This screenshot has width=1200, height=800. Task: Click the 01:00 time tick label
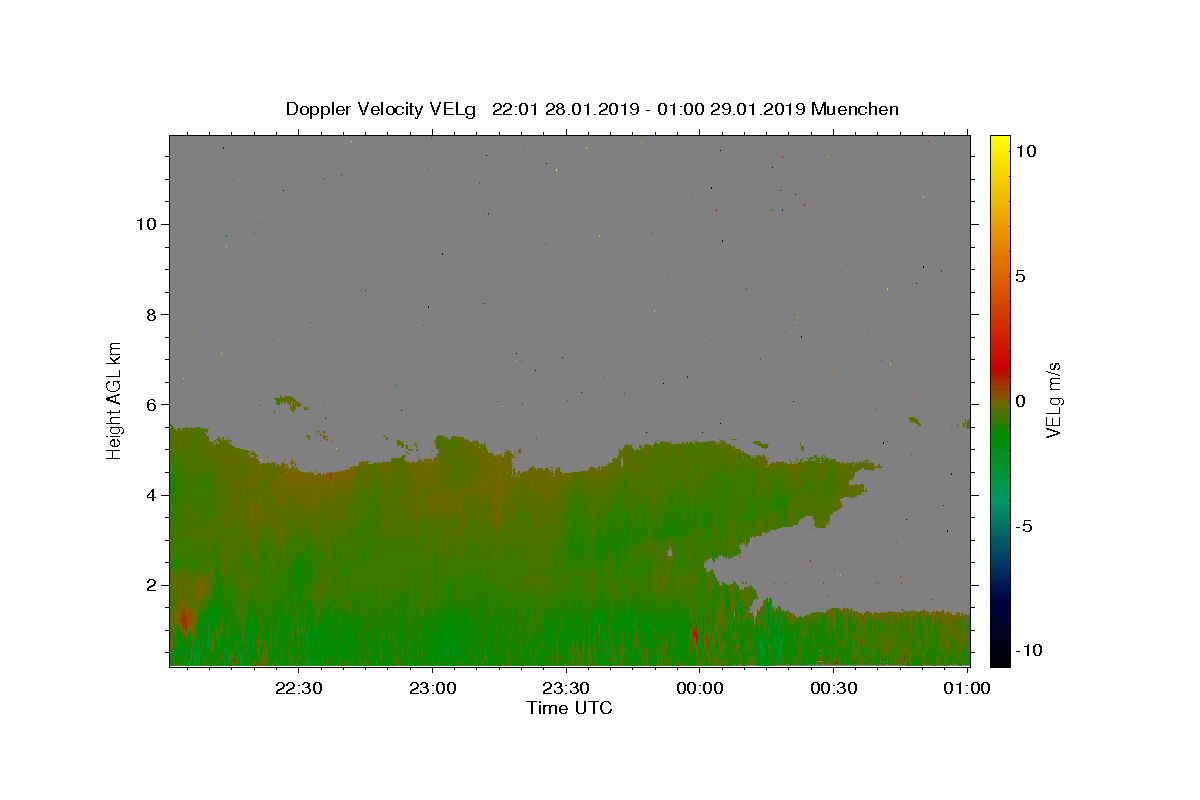967,688
